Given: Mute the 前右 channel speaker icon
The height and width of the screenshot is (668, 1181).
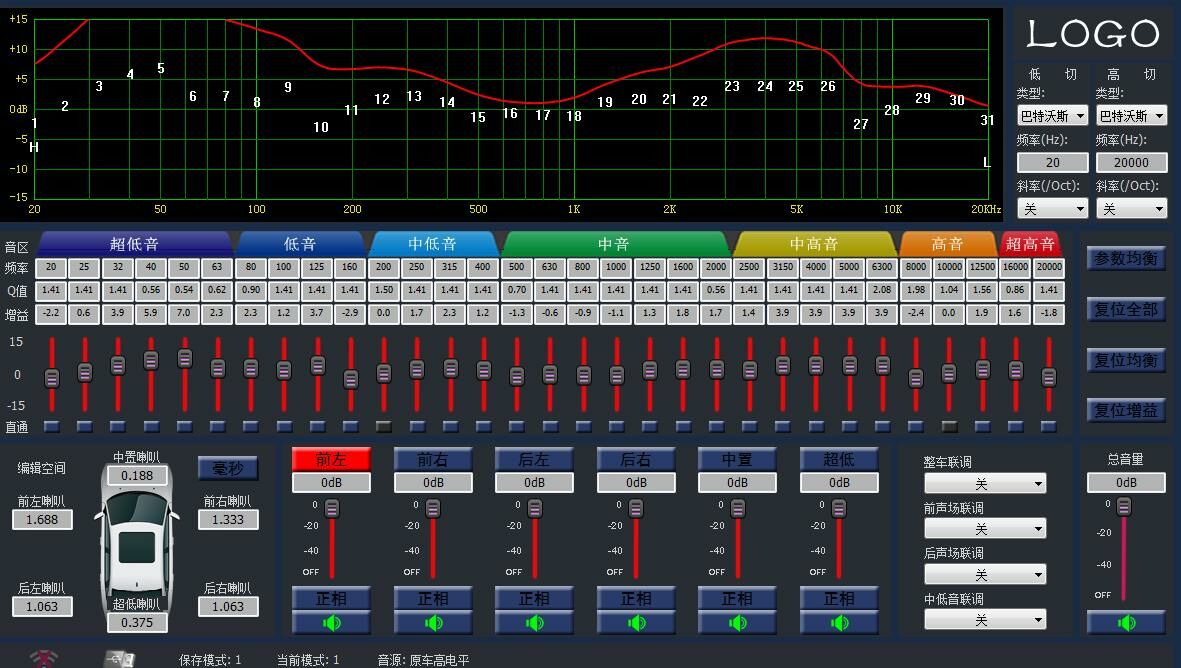Looking at the screenshot, I should coord(433,623).
